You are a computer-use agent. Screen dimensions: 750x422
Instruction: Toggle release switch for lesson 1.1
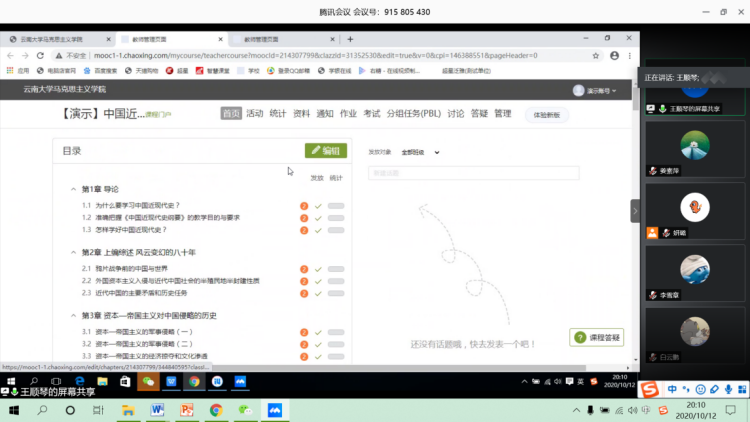tap(335, 205)
